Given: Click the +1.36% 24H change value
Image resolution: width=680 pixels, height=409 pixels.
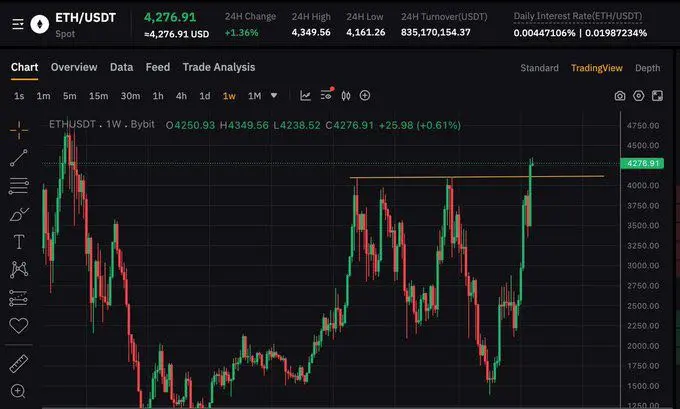Looking at the screenshot, I should [x=242, y=33].
